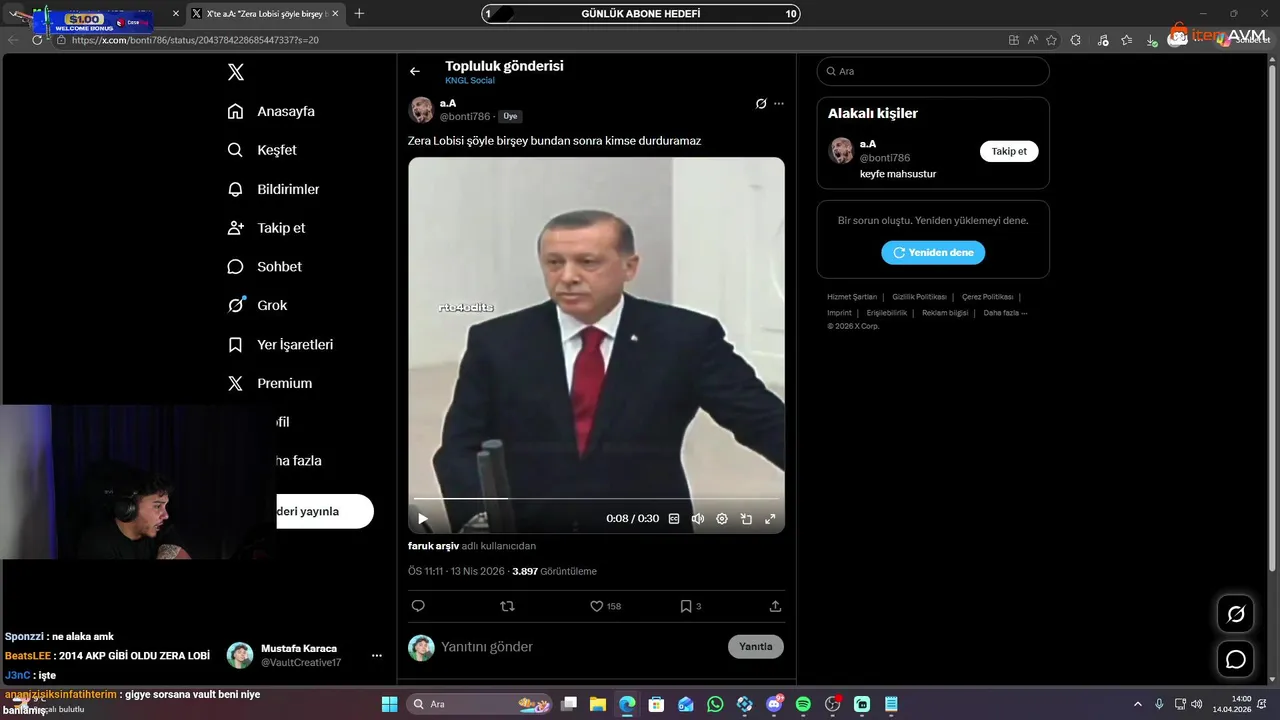Open video playback settings gear

click(x=722, y=518)
